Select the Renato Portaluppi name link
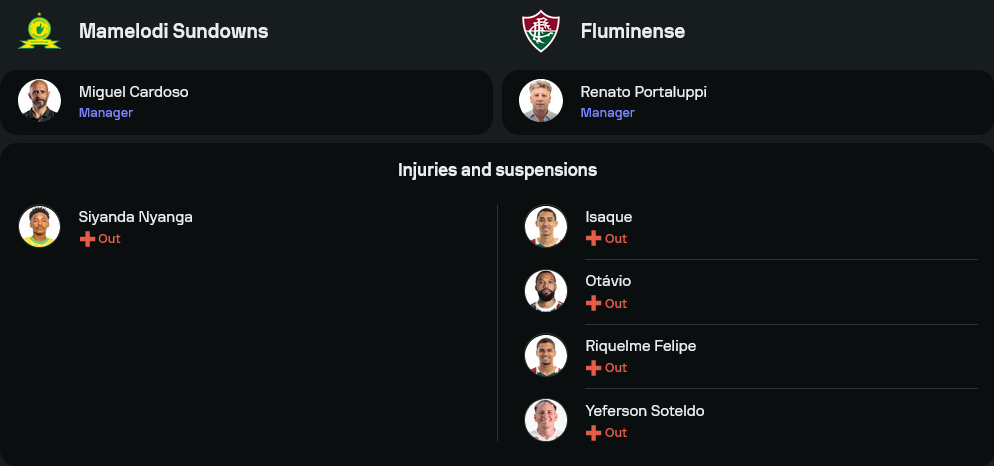The width and height of the screenshot is (994, 466). pyautogui.click(x=643, y=92)
